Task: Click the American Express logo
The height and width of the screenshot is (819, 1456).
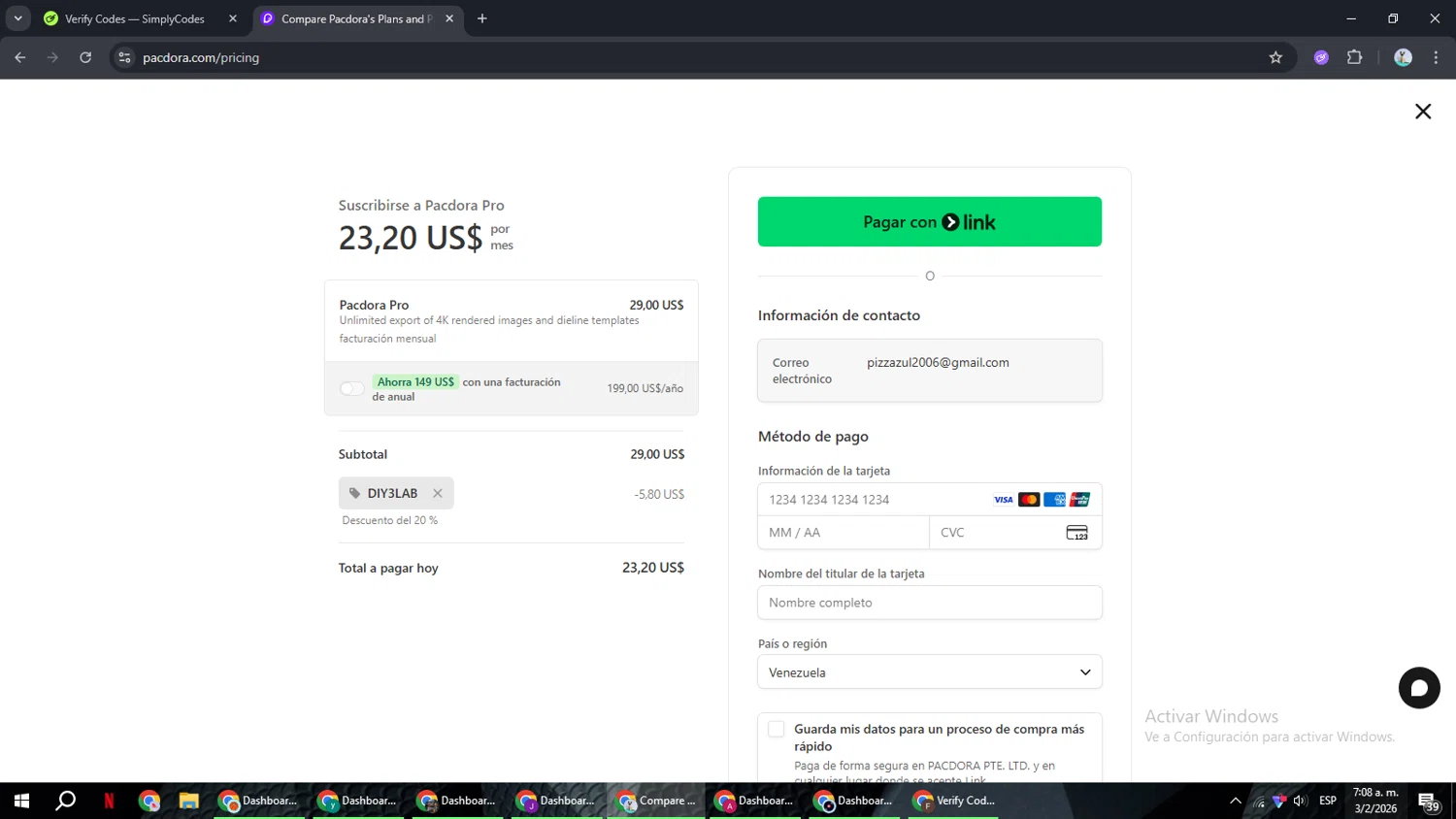Action: 1054,500
